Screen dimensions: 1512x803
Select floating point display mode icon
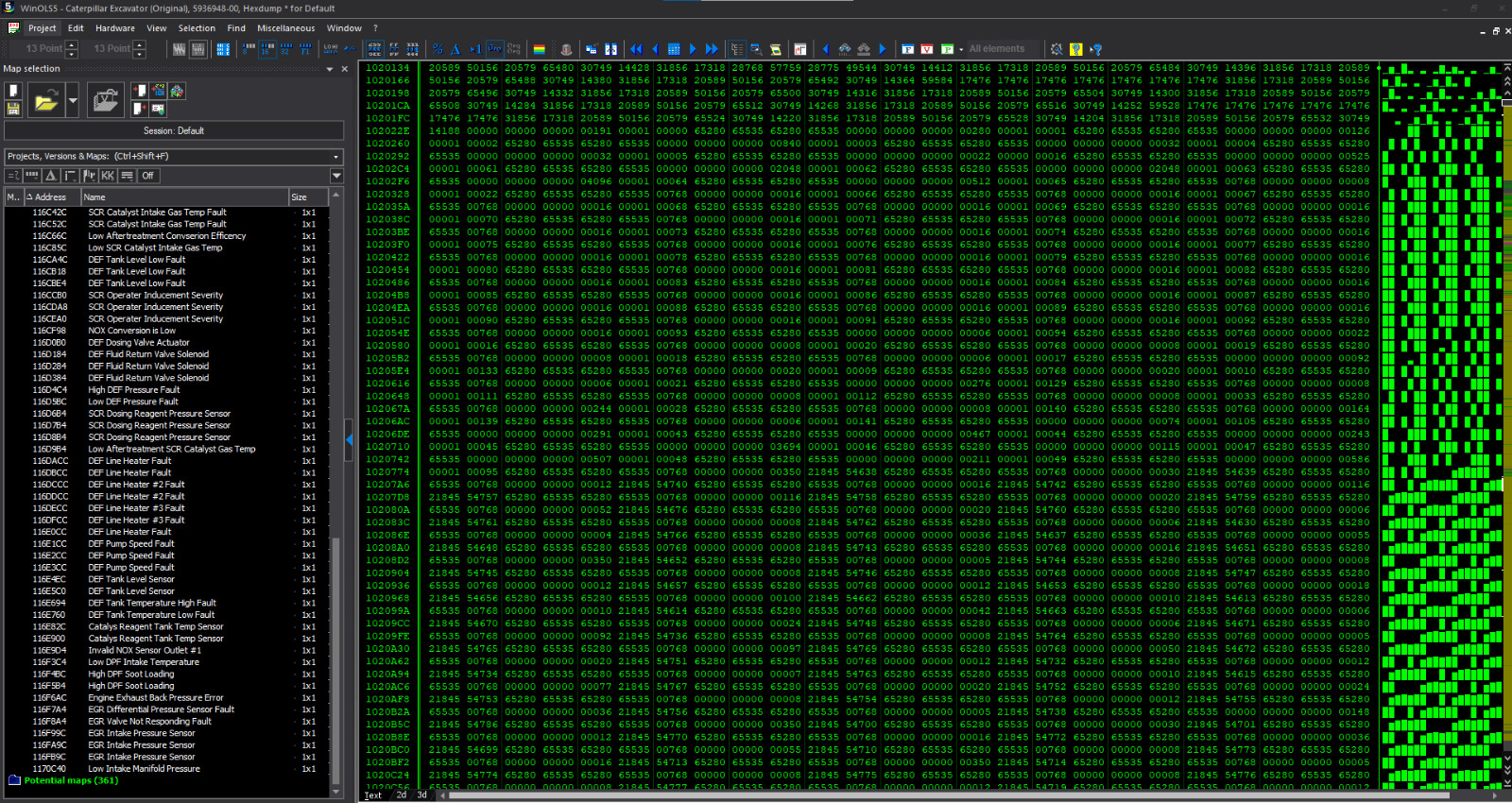click(x=305, y=48)
